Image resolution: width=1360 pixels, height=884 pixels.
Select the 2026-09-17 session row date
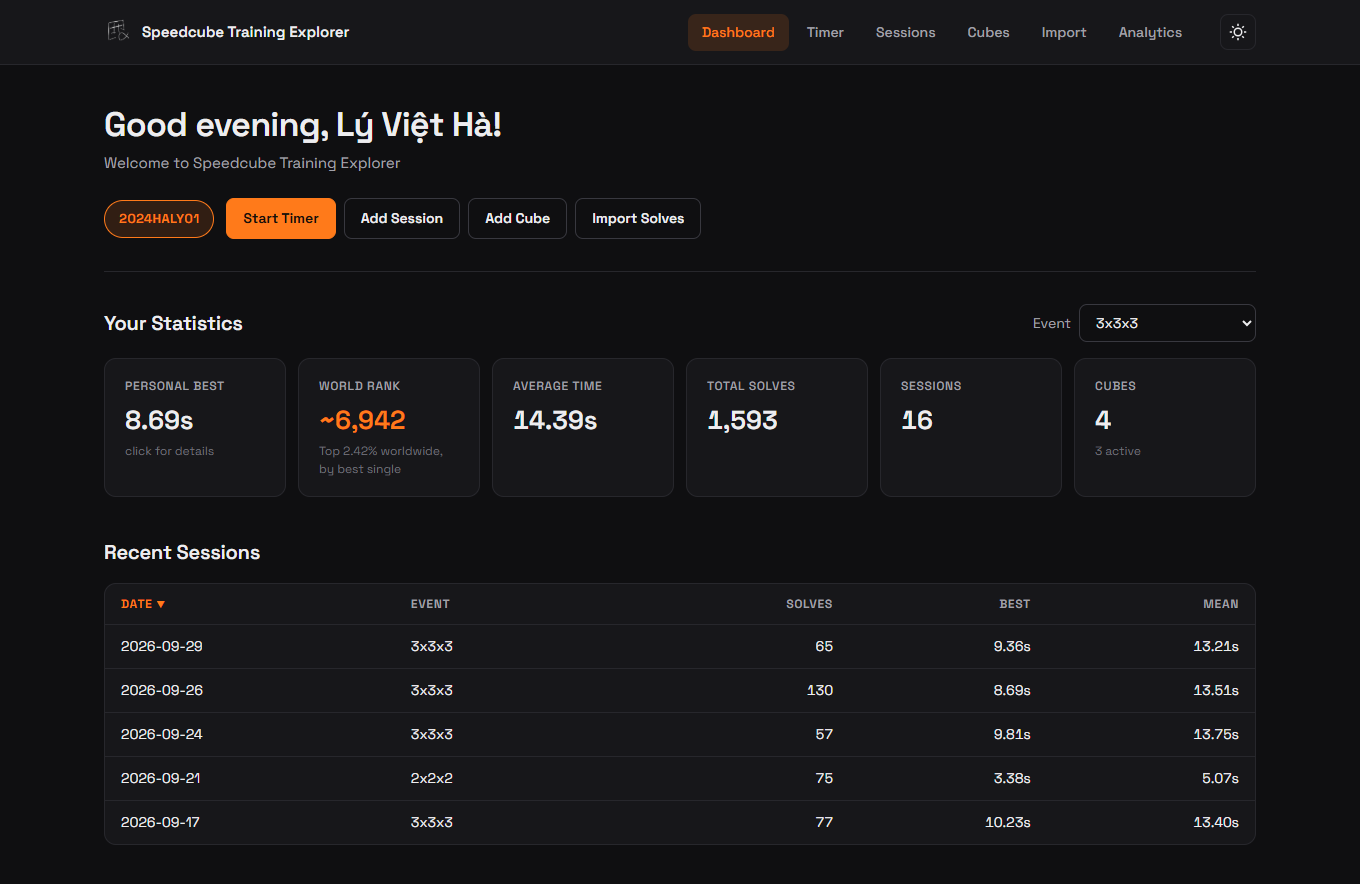click(x=162, y=822)
